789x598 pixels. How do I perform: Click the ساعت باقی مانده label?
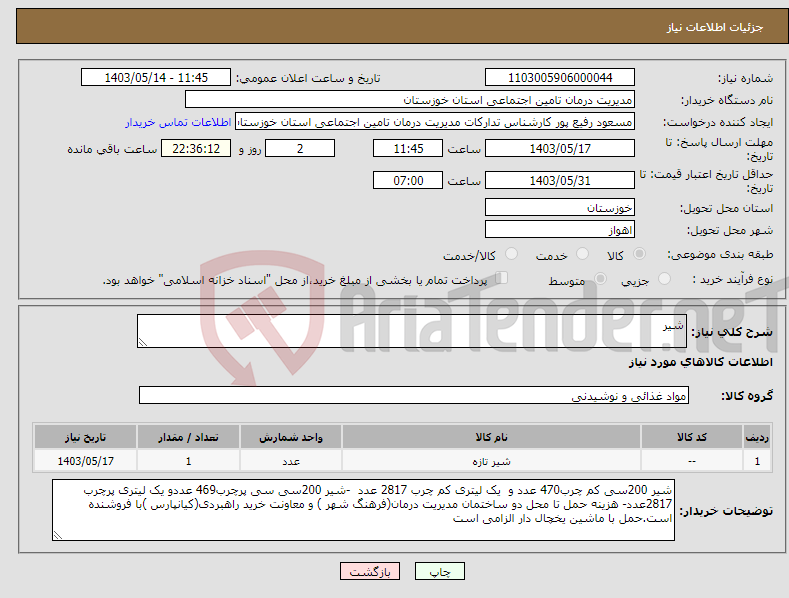112,149
